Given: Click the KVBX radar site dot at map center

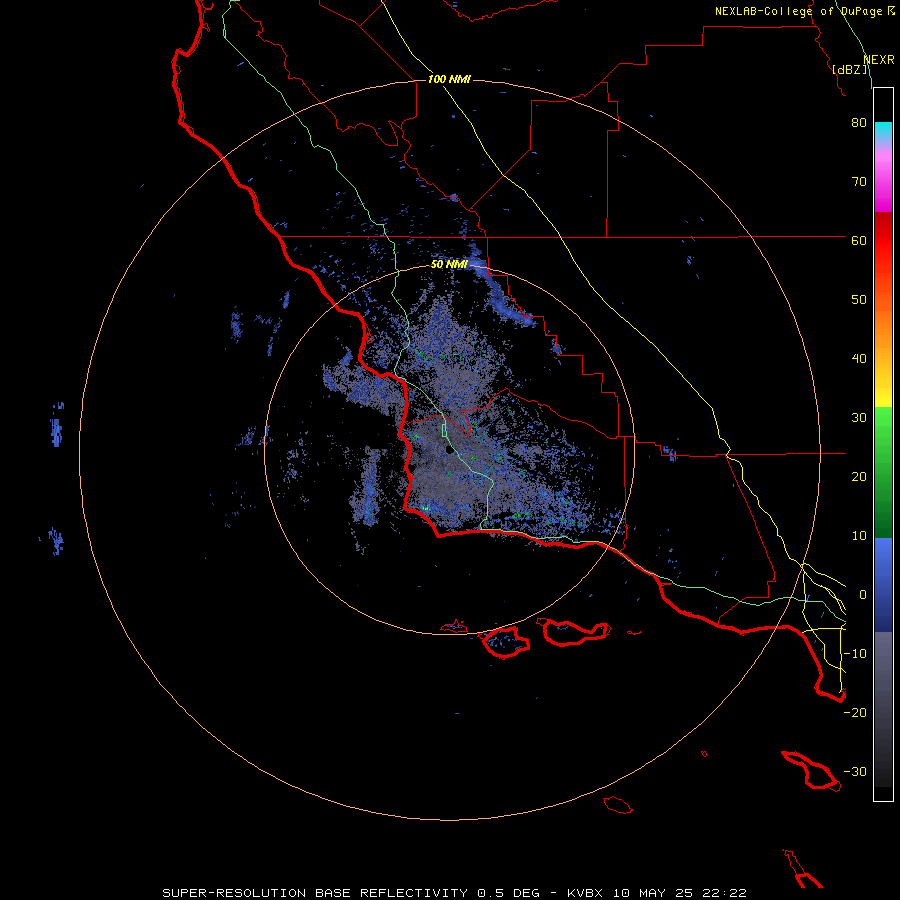Looking at the screenshot, I should point(449,450).
